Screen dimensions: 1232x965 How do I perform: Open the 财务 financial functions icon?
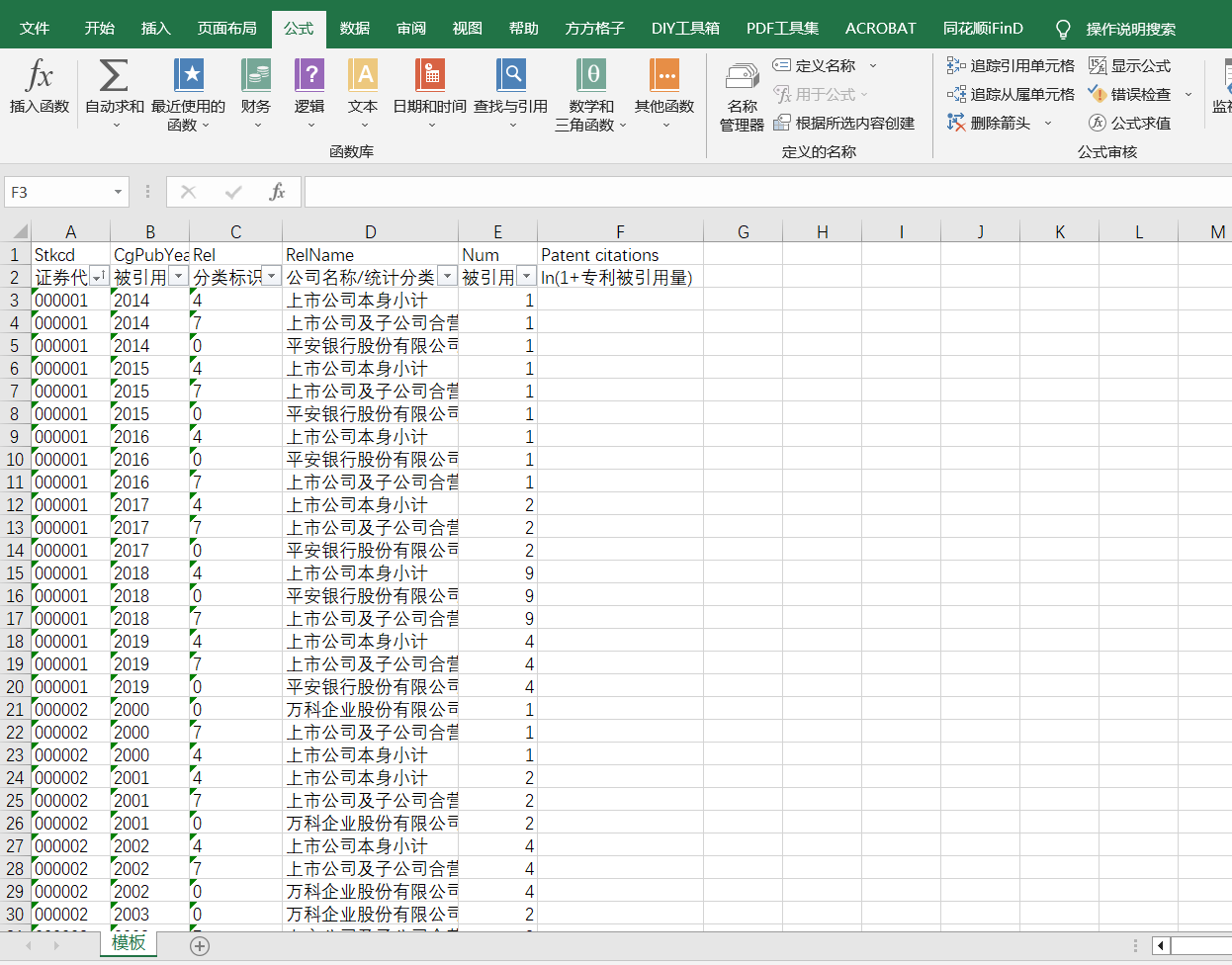click(256, 75)
